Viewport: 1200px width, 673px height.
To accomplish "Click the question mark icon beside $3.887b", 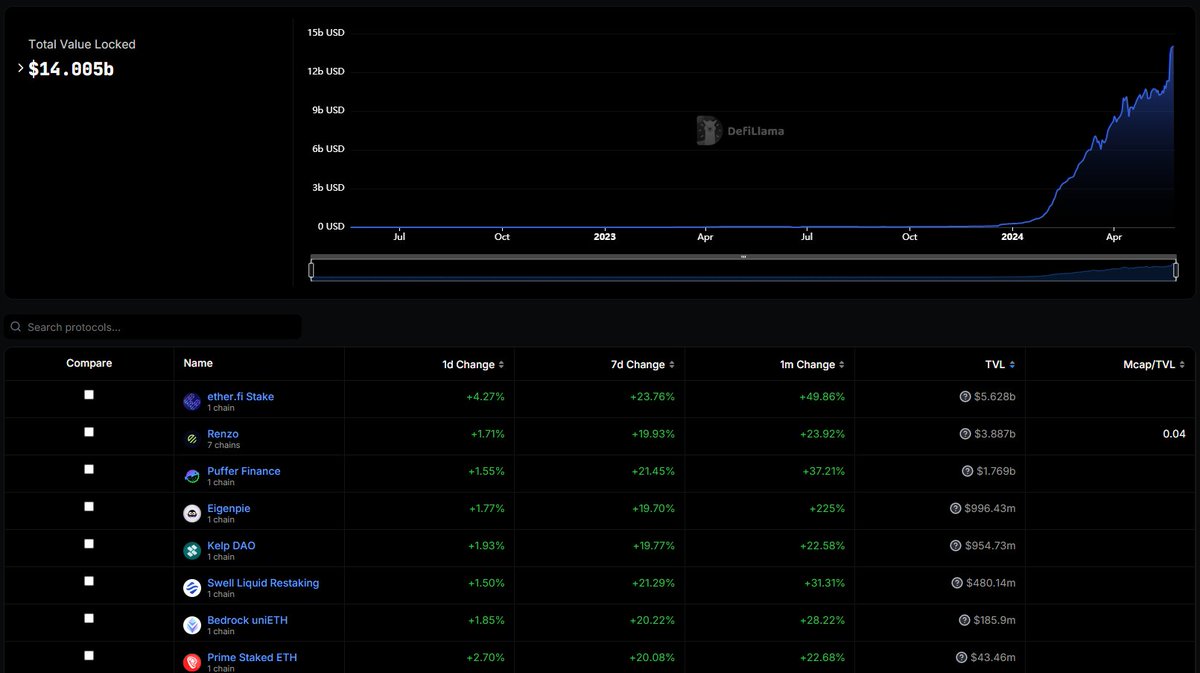I will pos(965,434).
